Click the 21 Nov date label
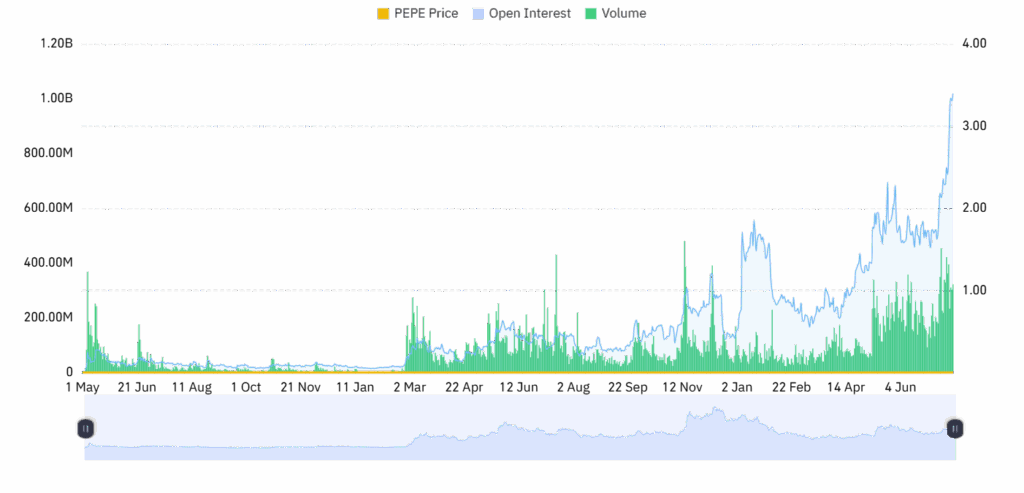1024x493 pixels. click(x=300, y=388)
